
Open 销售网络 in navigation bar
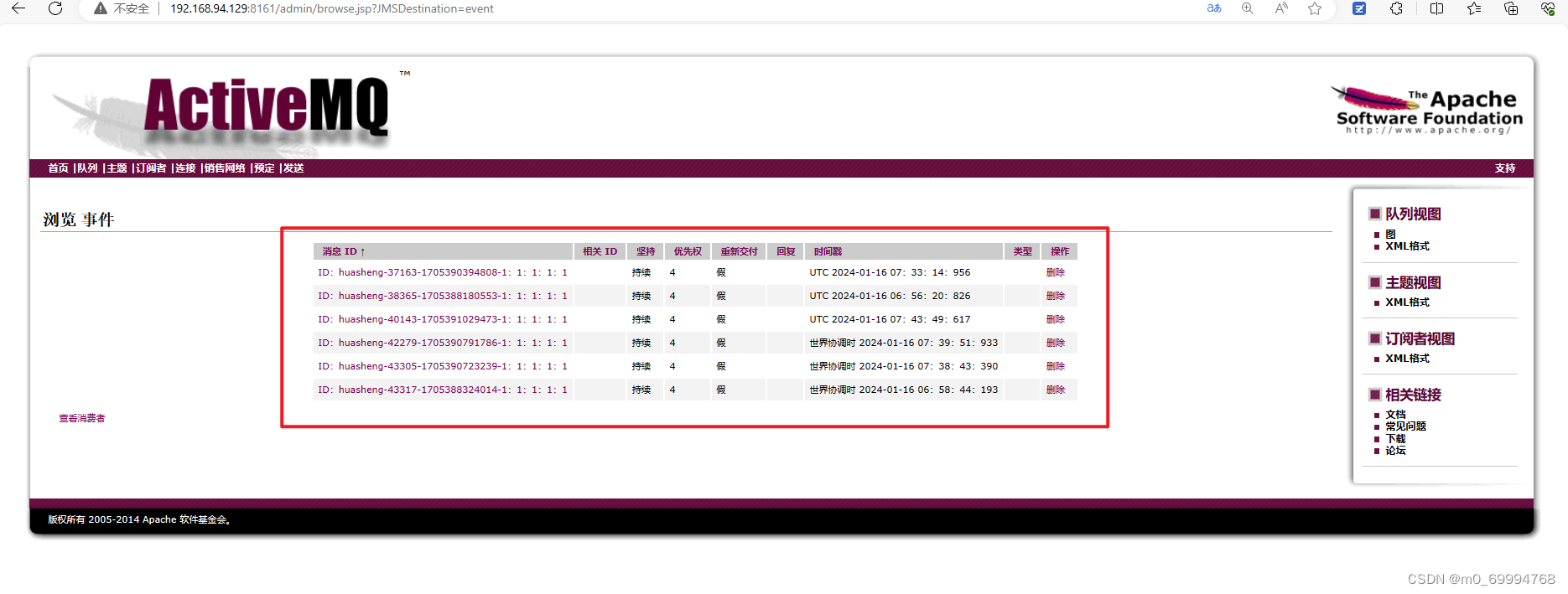[x=225, y=168]
